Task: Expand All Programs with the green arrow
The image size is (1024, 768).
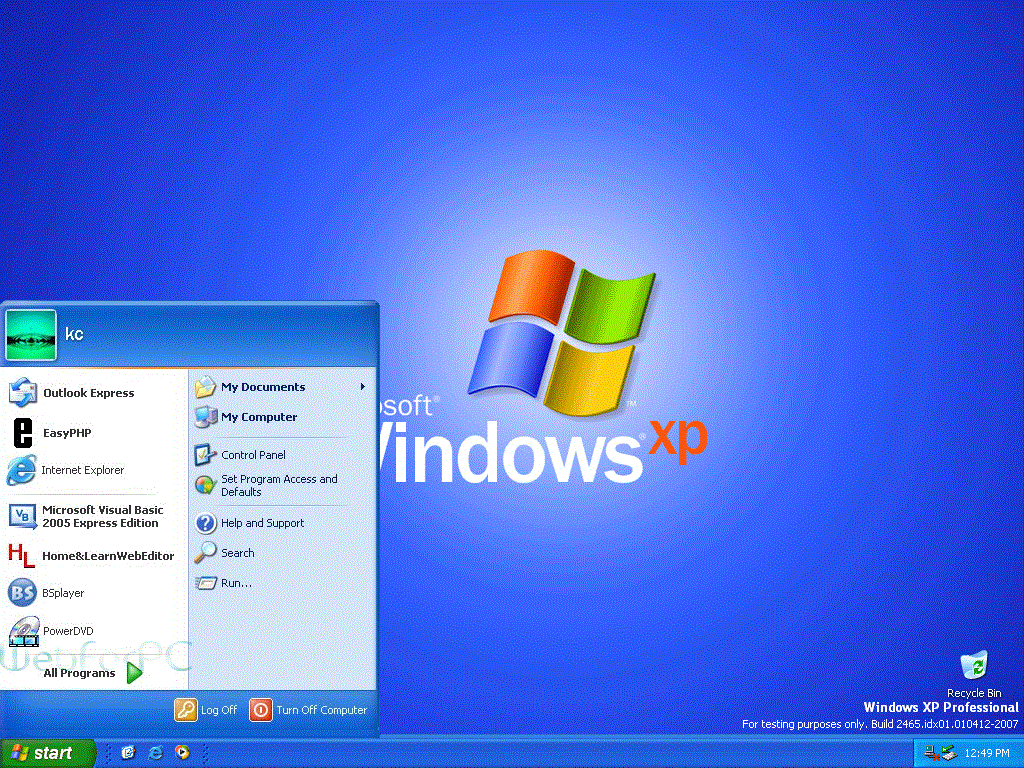Action: (135, 672)
